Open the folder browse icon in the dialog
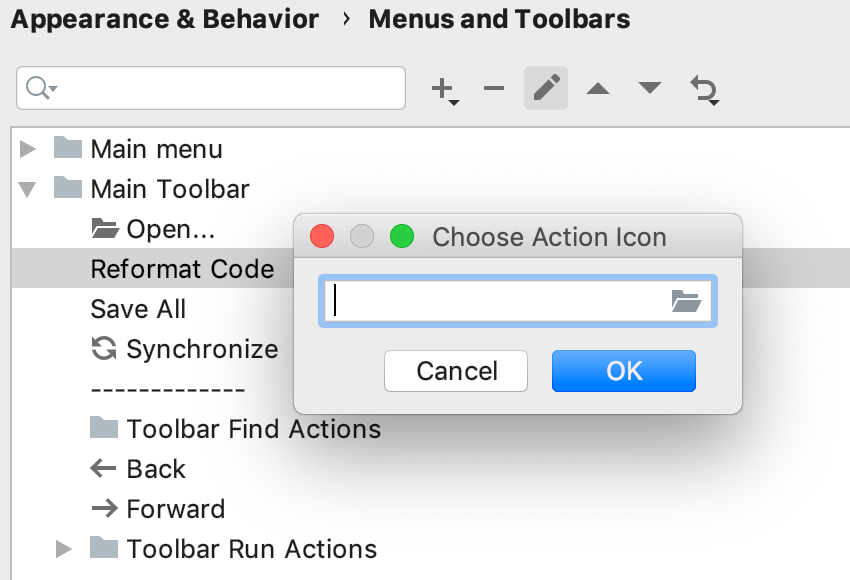Viewport: 850px width, 580px height. coord(687,300)
